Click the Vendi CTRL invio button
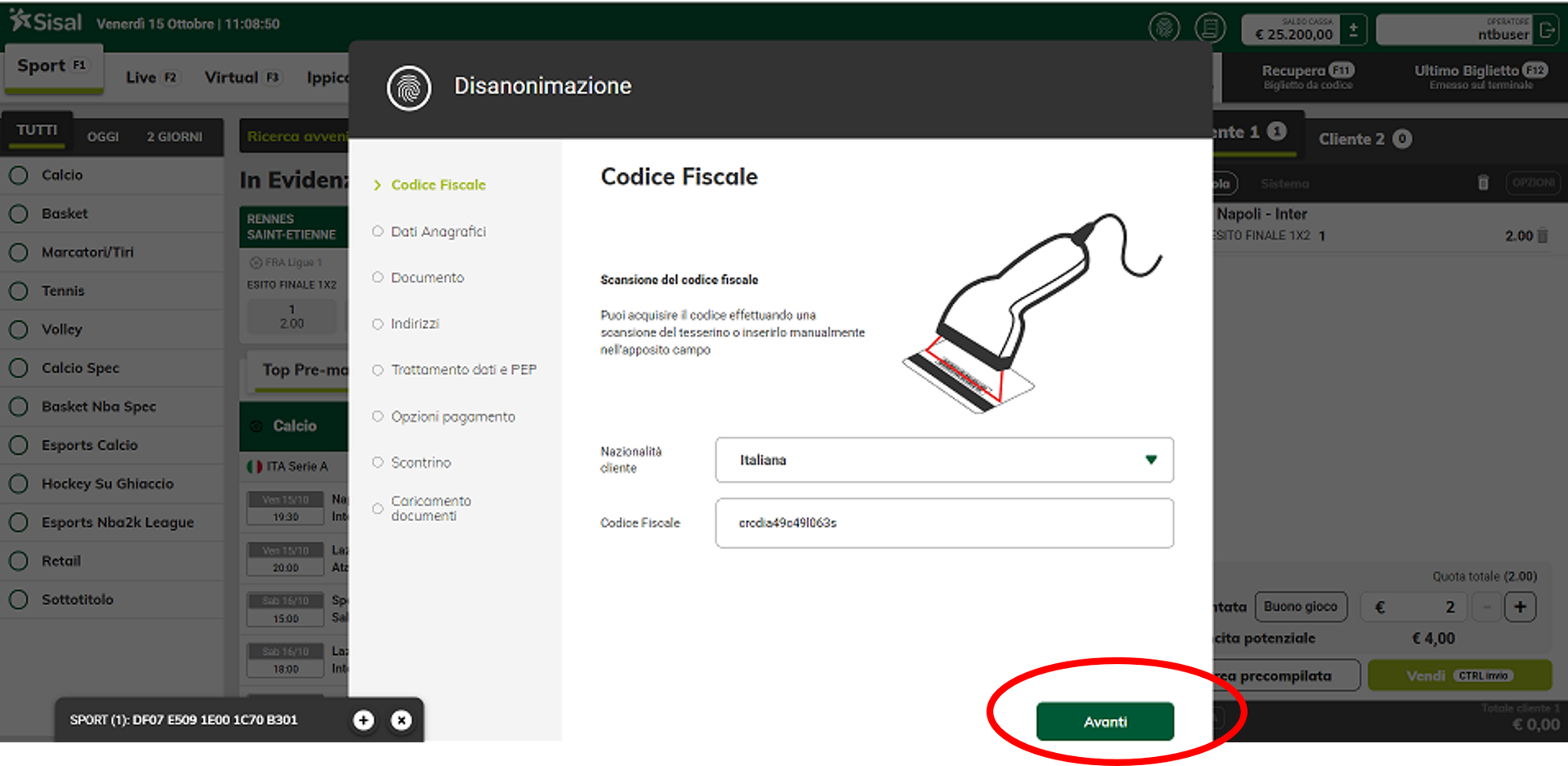 (1459, 675)
